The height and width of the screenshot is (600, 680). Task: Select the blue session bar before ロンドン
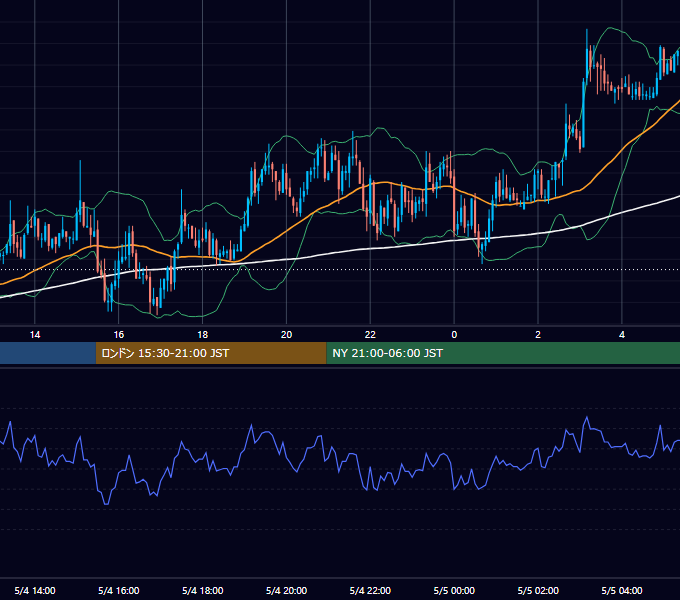[48, 353]
